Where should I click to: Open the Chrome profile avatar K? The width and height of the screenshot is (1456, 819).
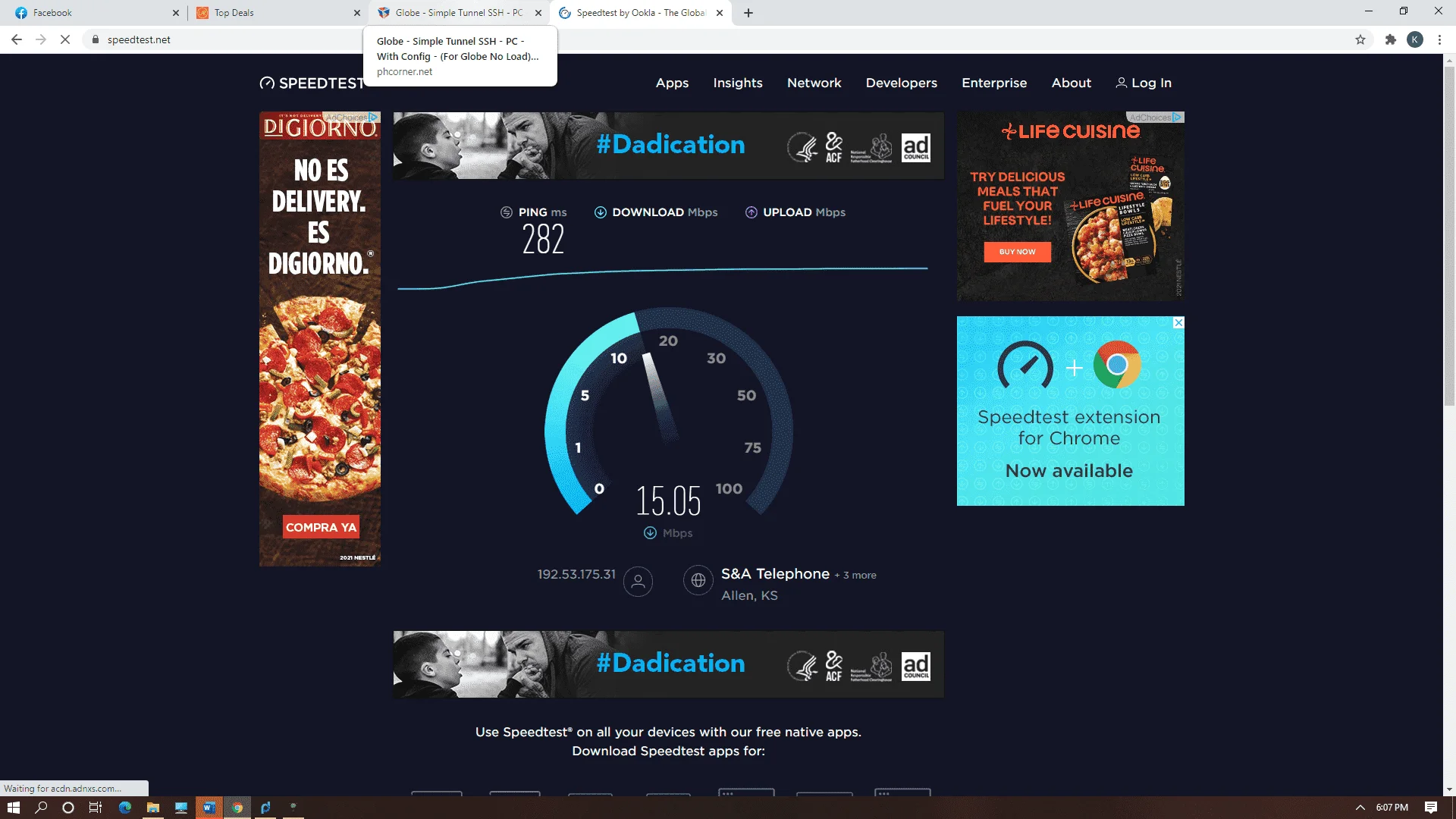point(1415,39)
